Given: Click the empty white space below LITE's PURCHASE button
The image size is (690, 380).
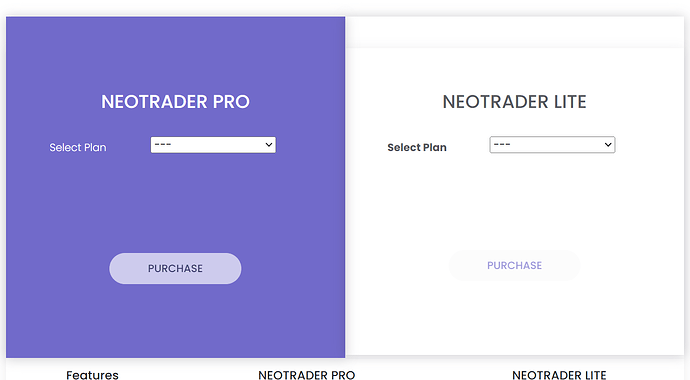Looking at the screenshot, I should (x=514, y=318).
